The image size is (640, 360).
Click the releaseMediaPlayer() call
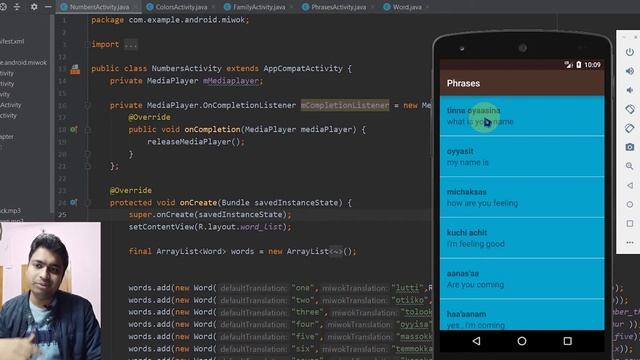tap(196, 142)
